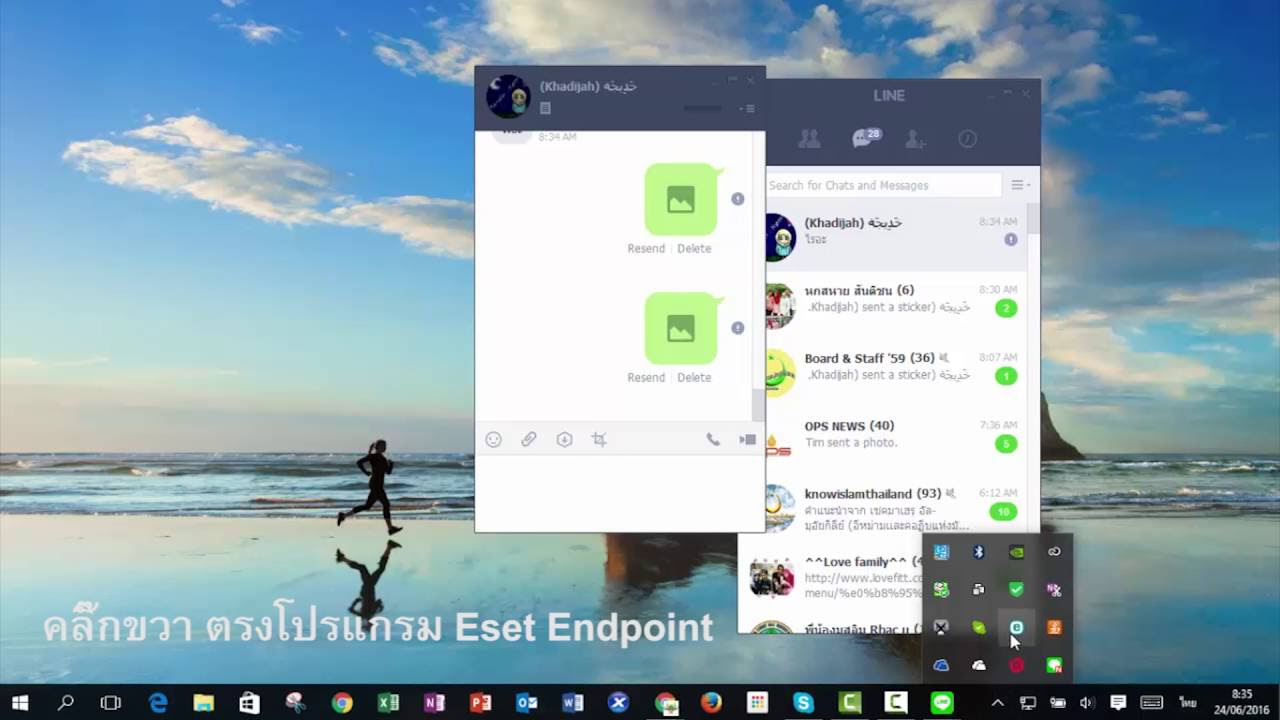
Task: Click the first failed image thumbnail bubble
Action: pos(682,199)
